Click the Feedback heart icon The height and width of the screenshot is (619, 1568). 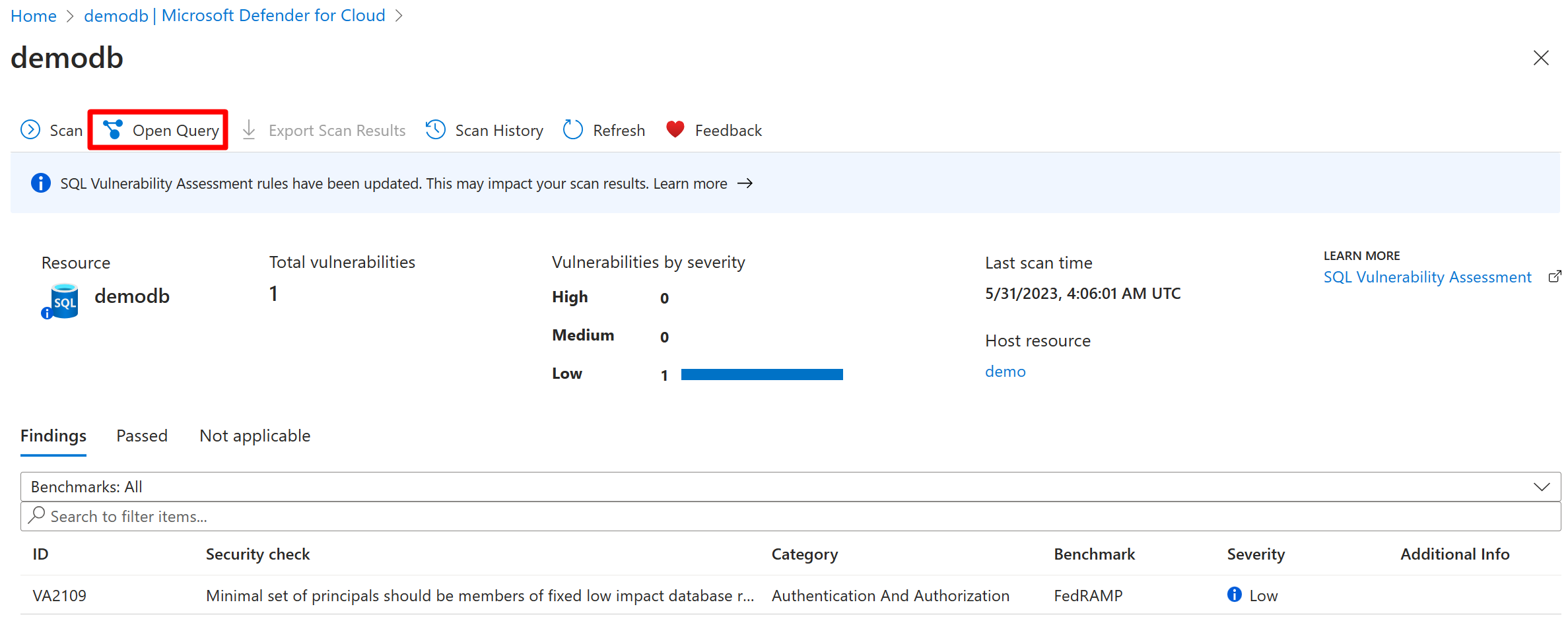coord(675,129)
